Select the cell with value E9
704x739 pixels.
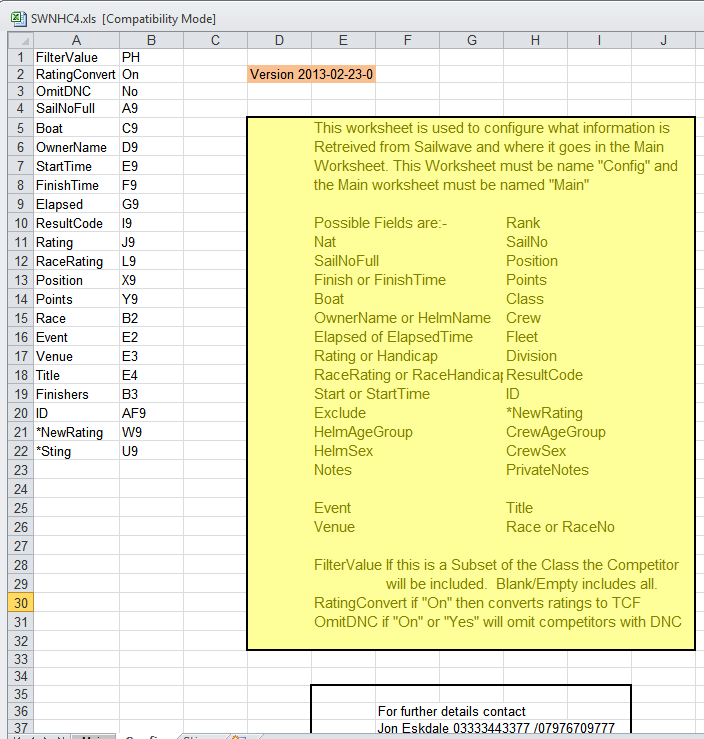[x=151, y=166]
